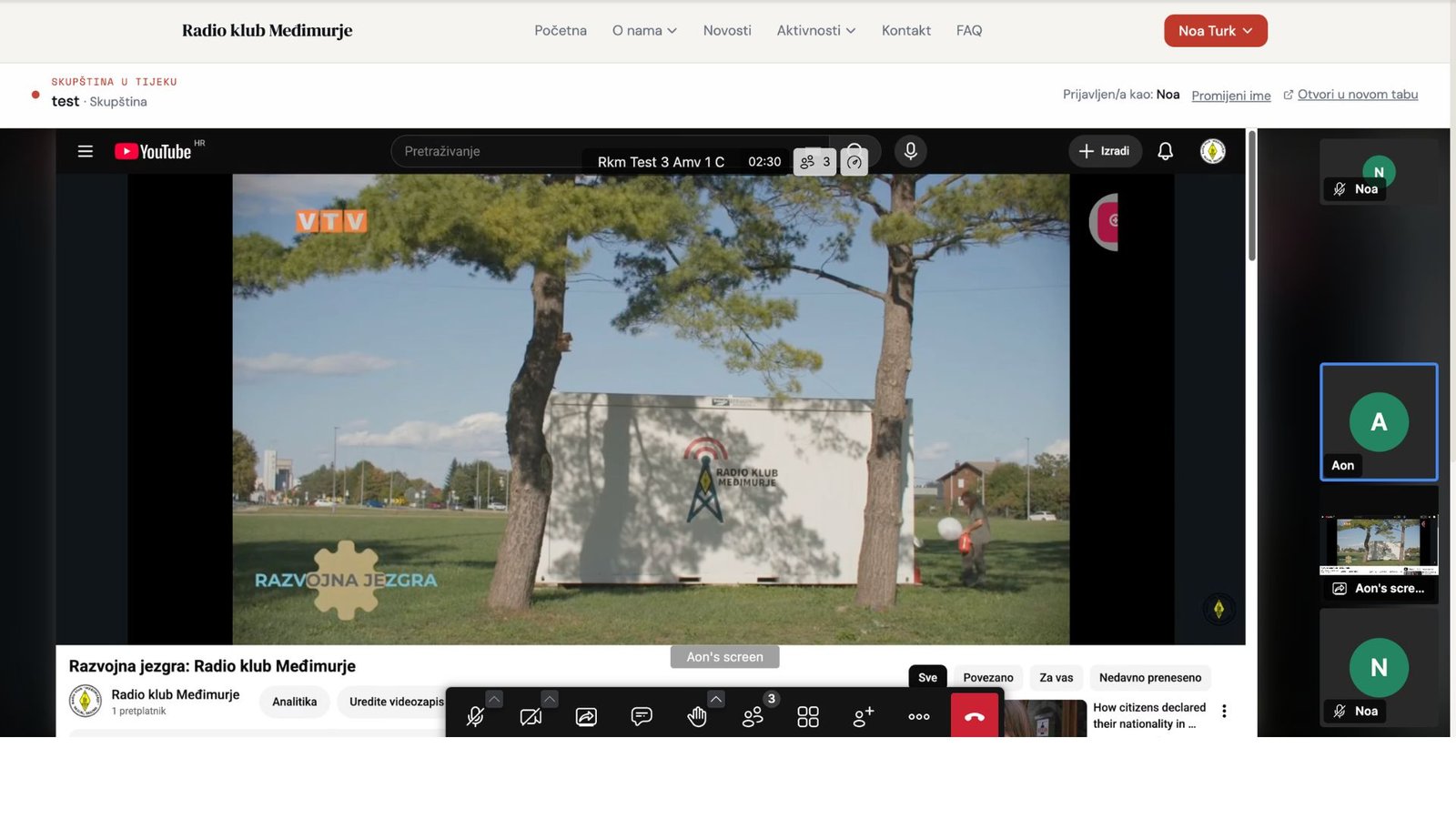The height and width of the screenshot is (819, 1456).
Task: Show the participants list from the call toolbar
Action: [x=753, y=717]
